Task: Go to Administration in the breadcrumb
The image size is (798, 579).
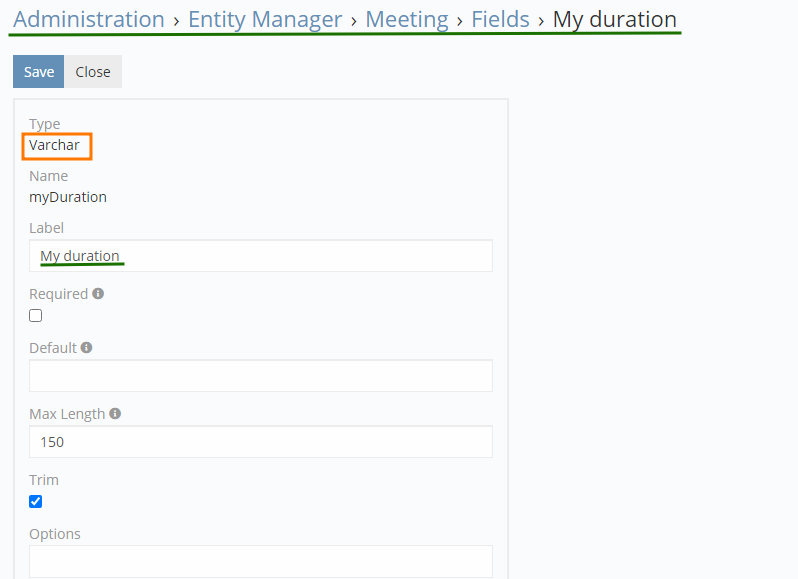Action: (x=89, y=19)
